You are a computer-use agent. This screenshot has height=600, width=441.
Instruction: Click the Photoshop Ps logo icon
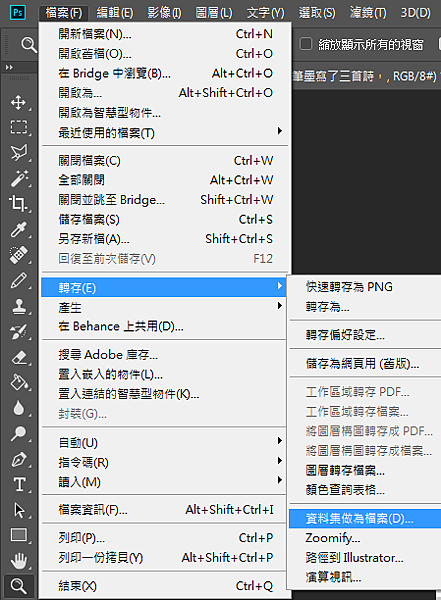coord(18,13)
